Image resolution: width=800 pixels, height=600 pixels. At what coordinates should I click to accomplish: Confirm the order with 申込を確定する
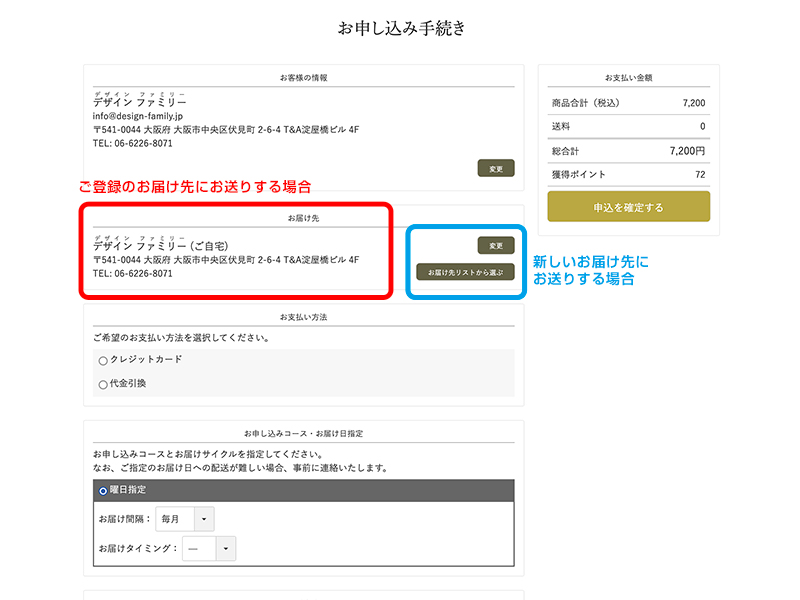628,207
